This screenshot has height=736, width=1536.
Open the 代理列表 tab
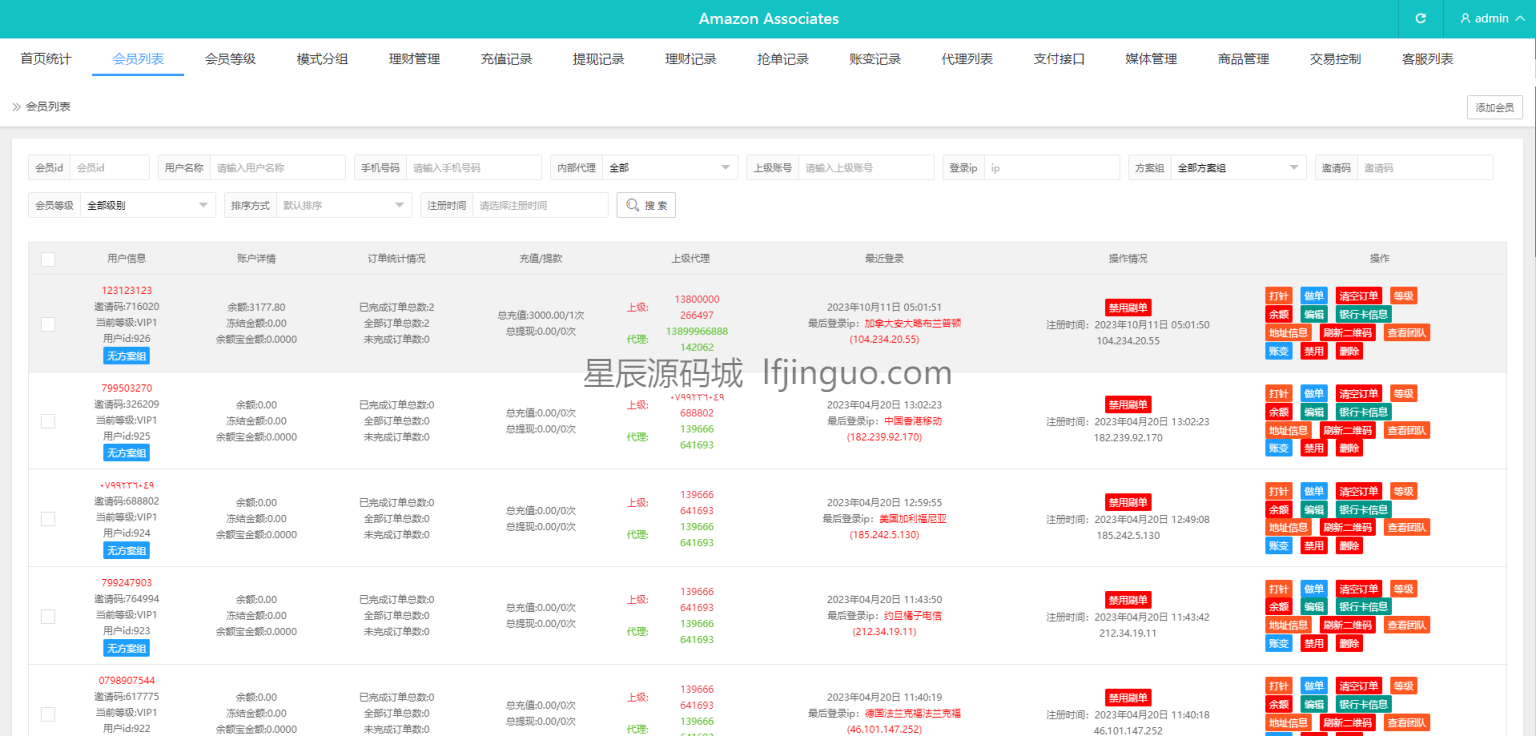point(967,59)
